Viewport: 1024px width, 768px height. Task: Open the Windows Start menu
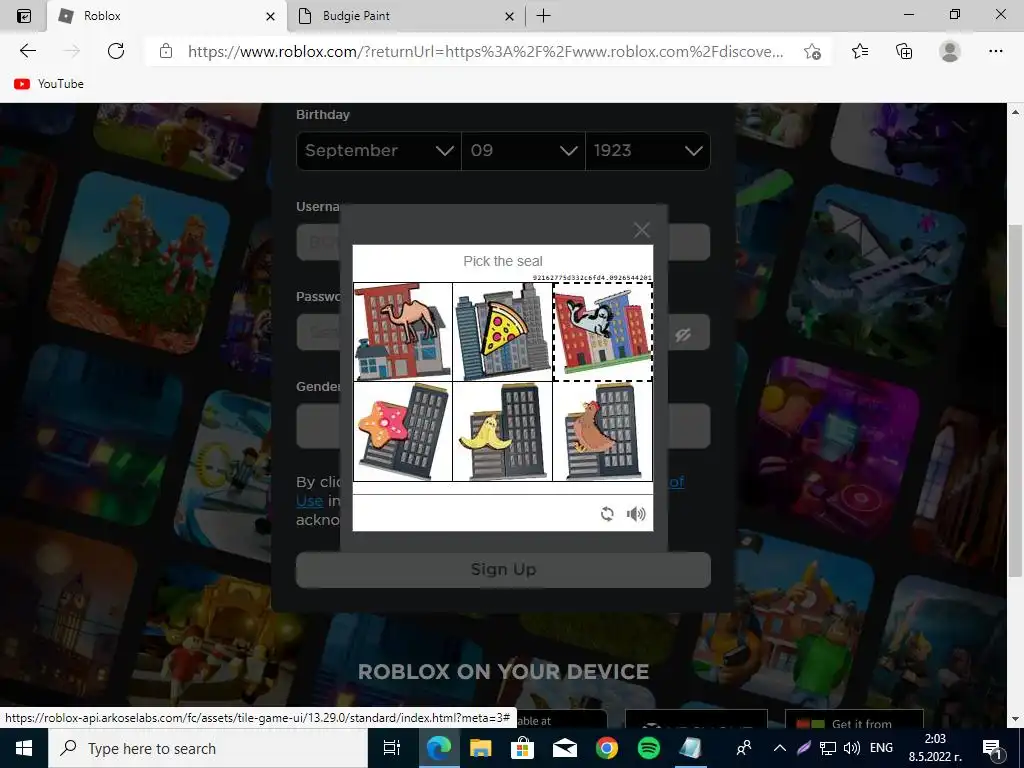[24, 748]
